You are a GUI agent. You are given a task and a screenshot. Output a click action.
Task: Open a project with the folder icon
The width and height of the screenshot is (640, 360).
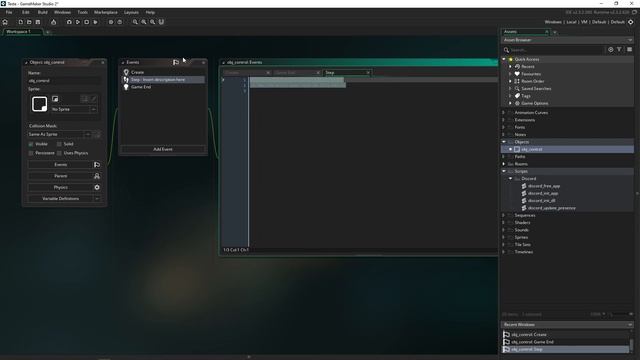29,22
